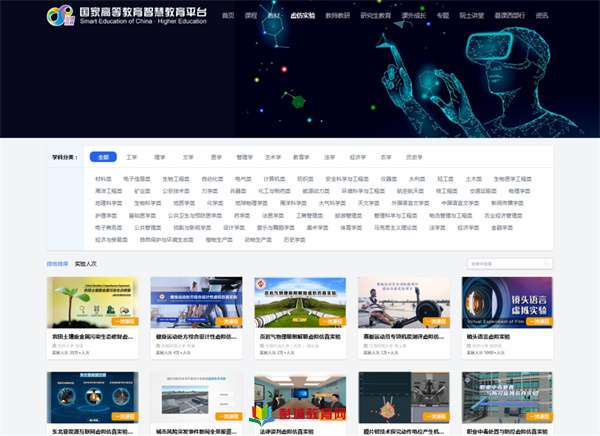The image size is (600, 436).
Task: Choose the 戏剧与影视学类 sub-category
Action: tap(192, 228)
